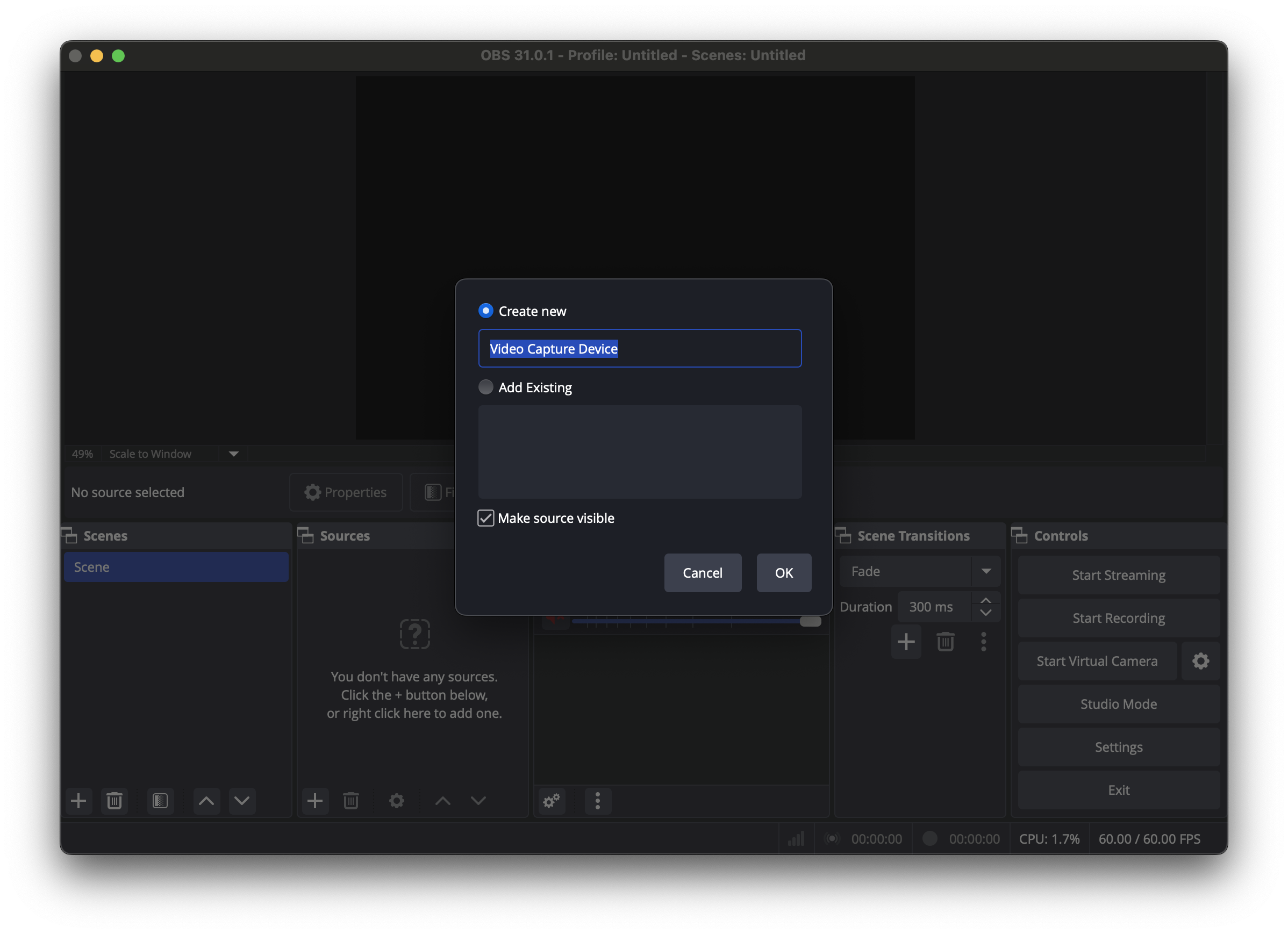This screenshot has width=1288, height=934.
Task: Add a source with Sources plus icon
Action: [x=314, y=801]
